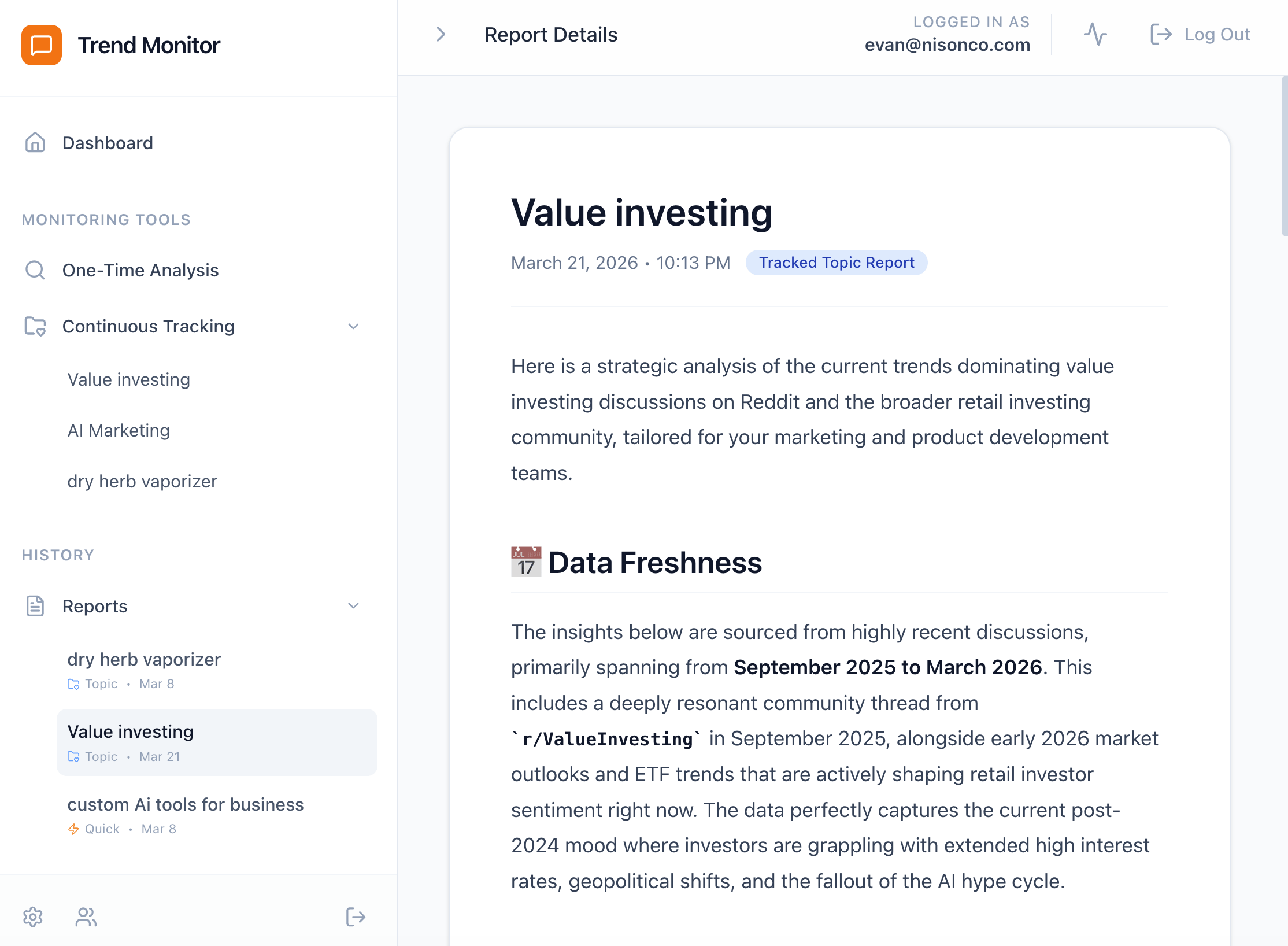Click the chevron beside Report Details
Screen dimensions: 1288x946
tap(441, 35)
